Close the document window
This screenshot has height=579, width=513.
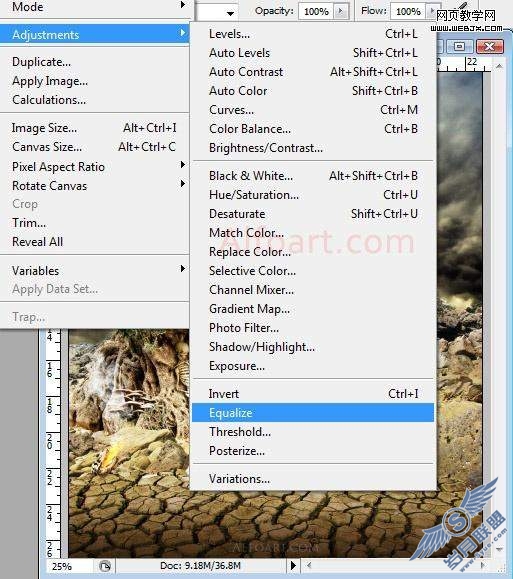click(x=489, y=47)
